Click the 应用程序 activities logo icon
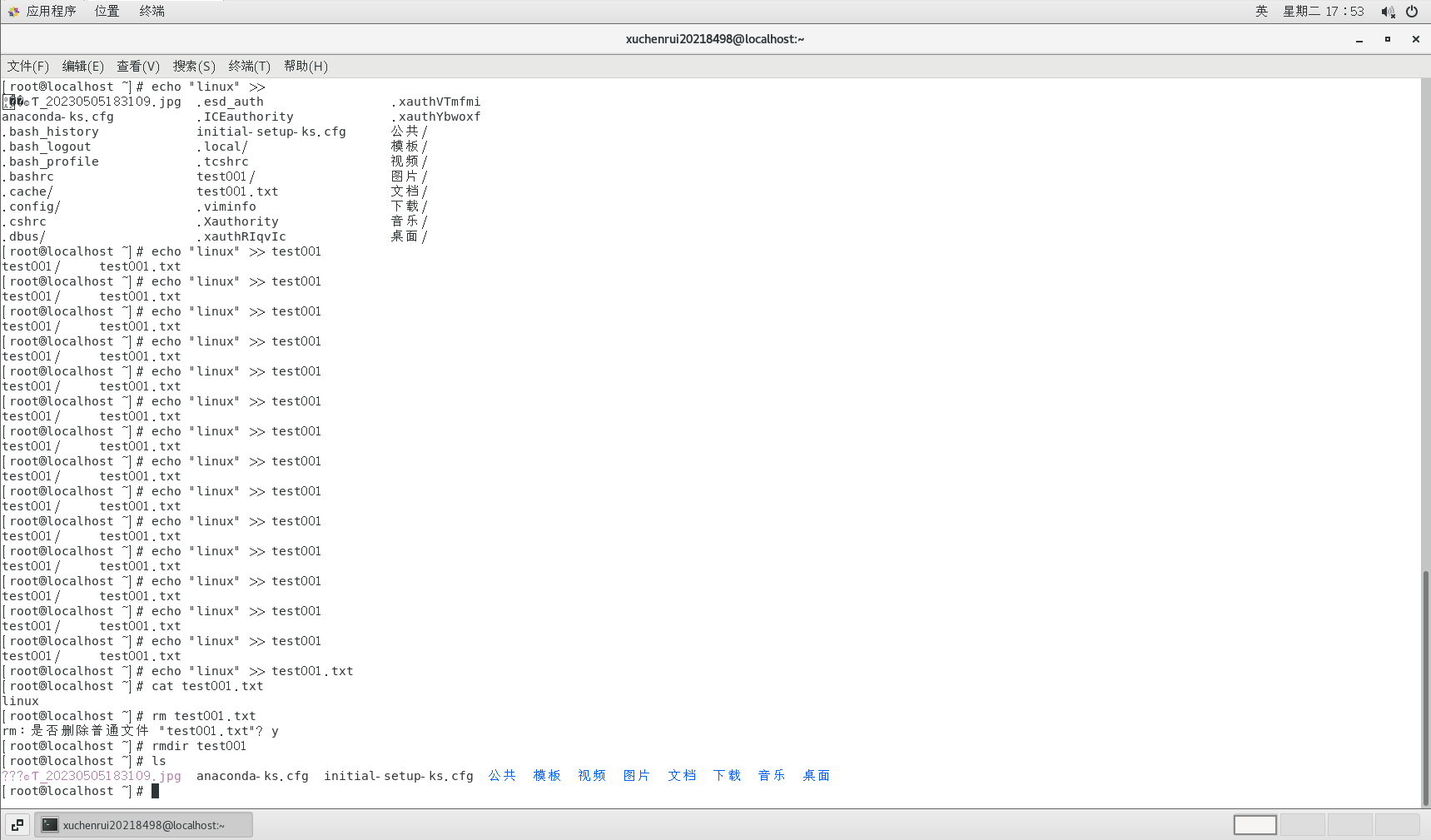This screenshot has width=1431, height=840. tap(13, 12)
